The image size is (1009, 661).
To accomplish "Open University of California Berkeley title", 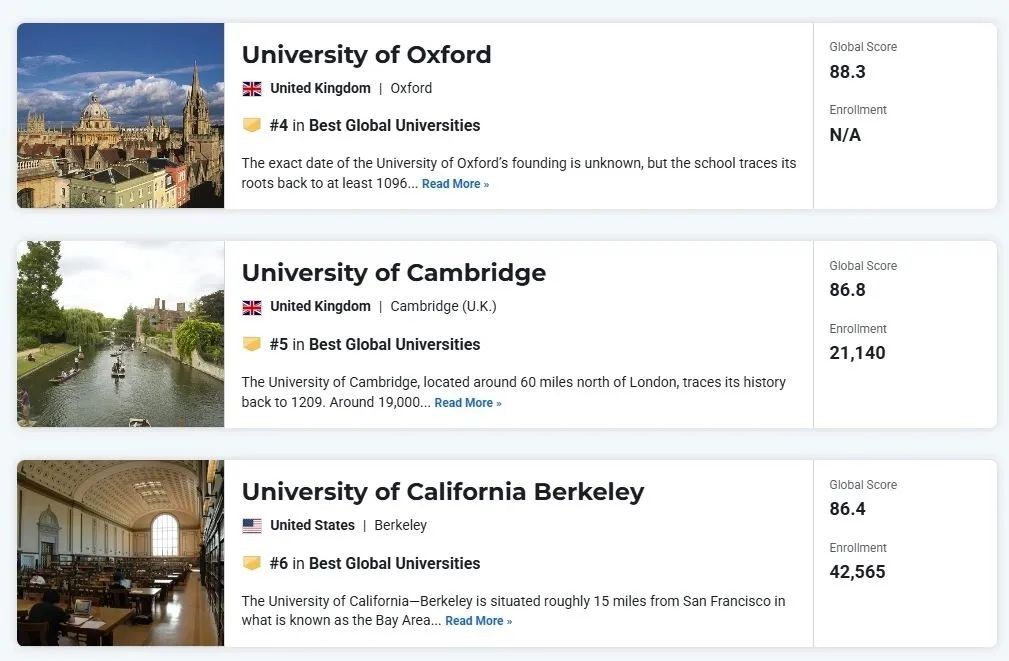I will (443, 492).
